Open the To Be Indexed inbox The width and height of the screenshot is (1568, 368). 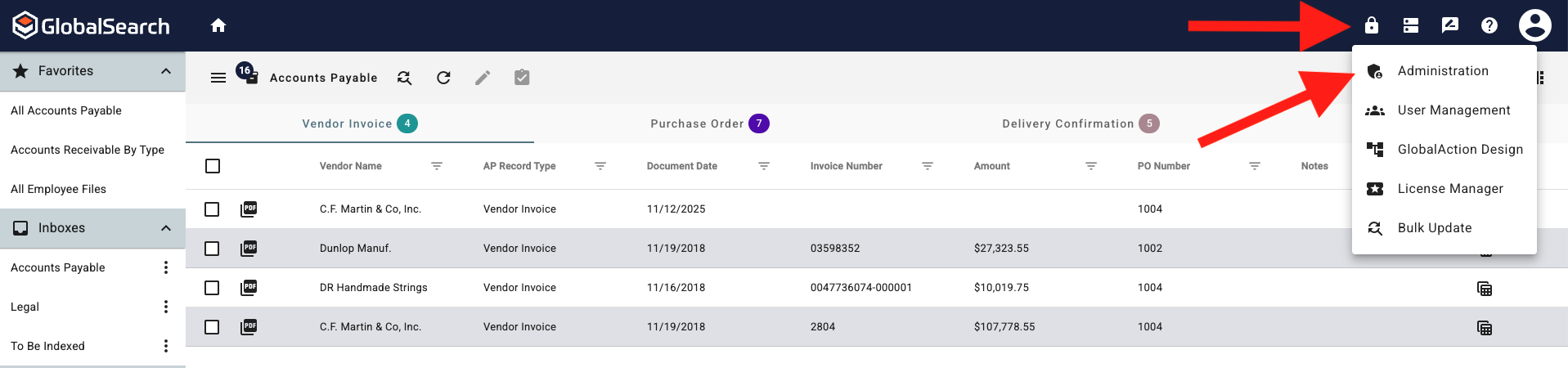pos(48,346)
